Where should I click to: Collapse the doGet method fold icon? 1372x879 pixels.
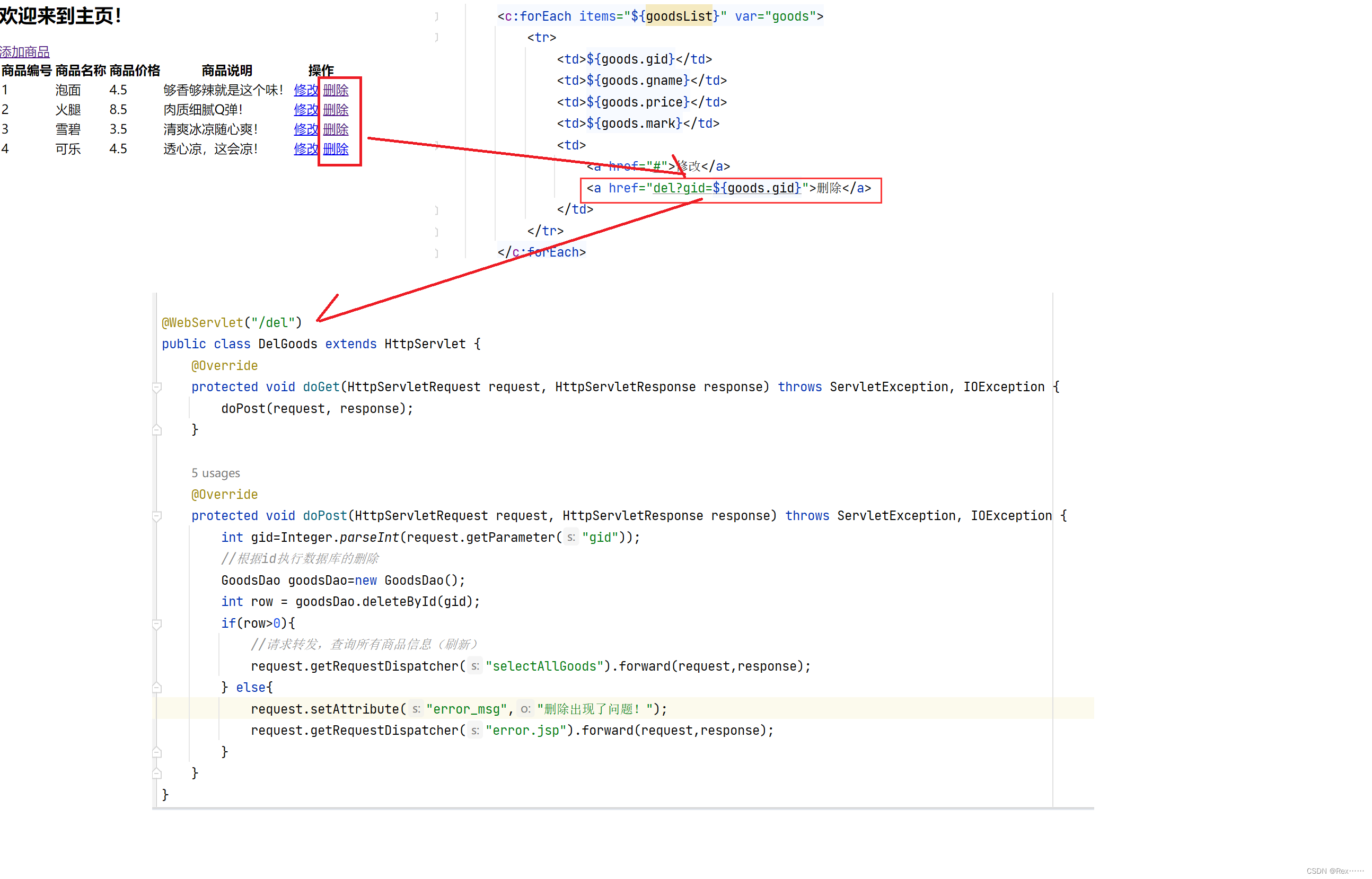tap(157, 387)
